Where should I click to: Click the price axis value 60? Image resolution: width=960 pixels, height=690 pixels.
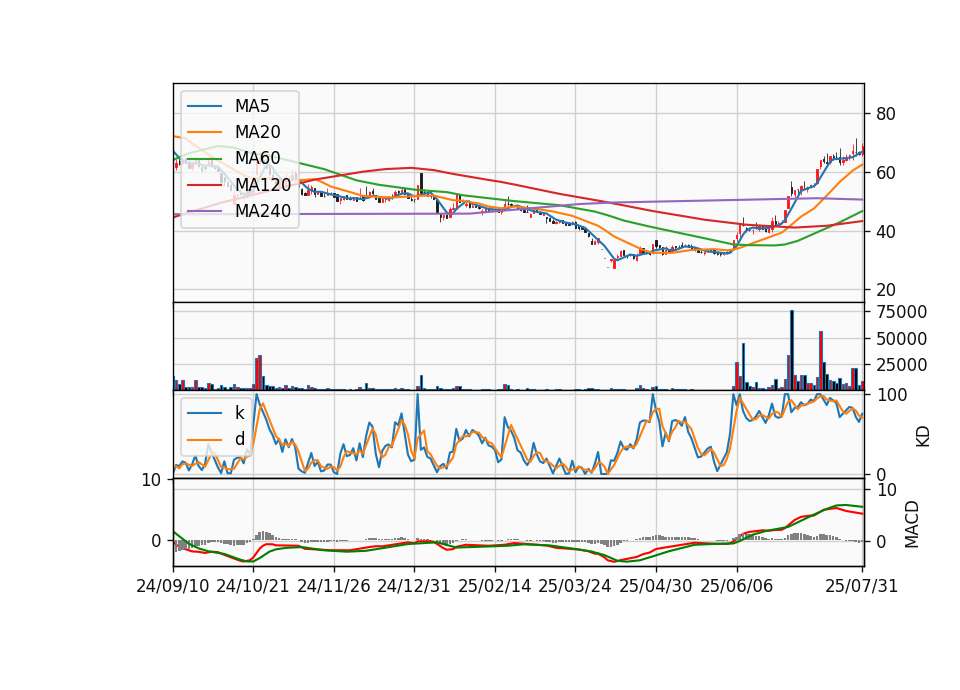point(885,173)
